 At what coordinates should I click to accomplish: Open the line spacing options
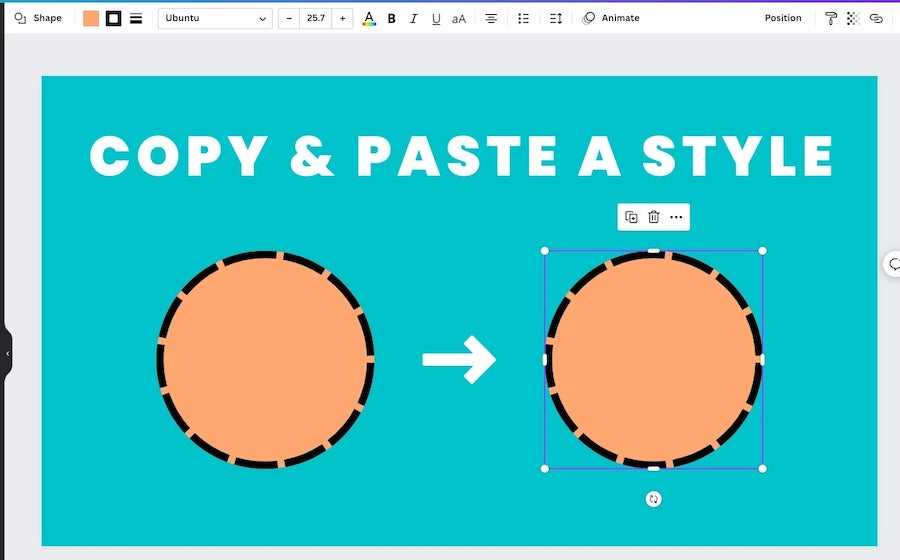(556, 18)
